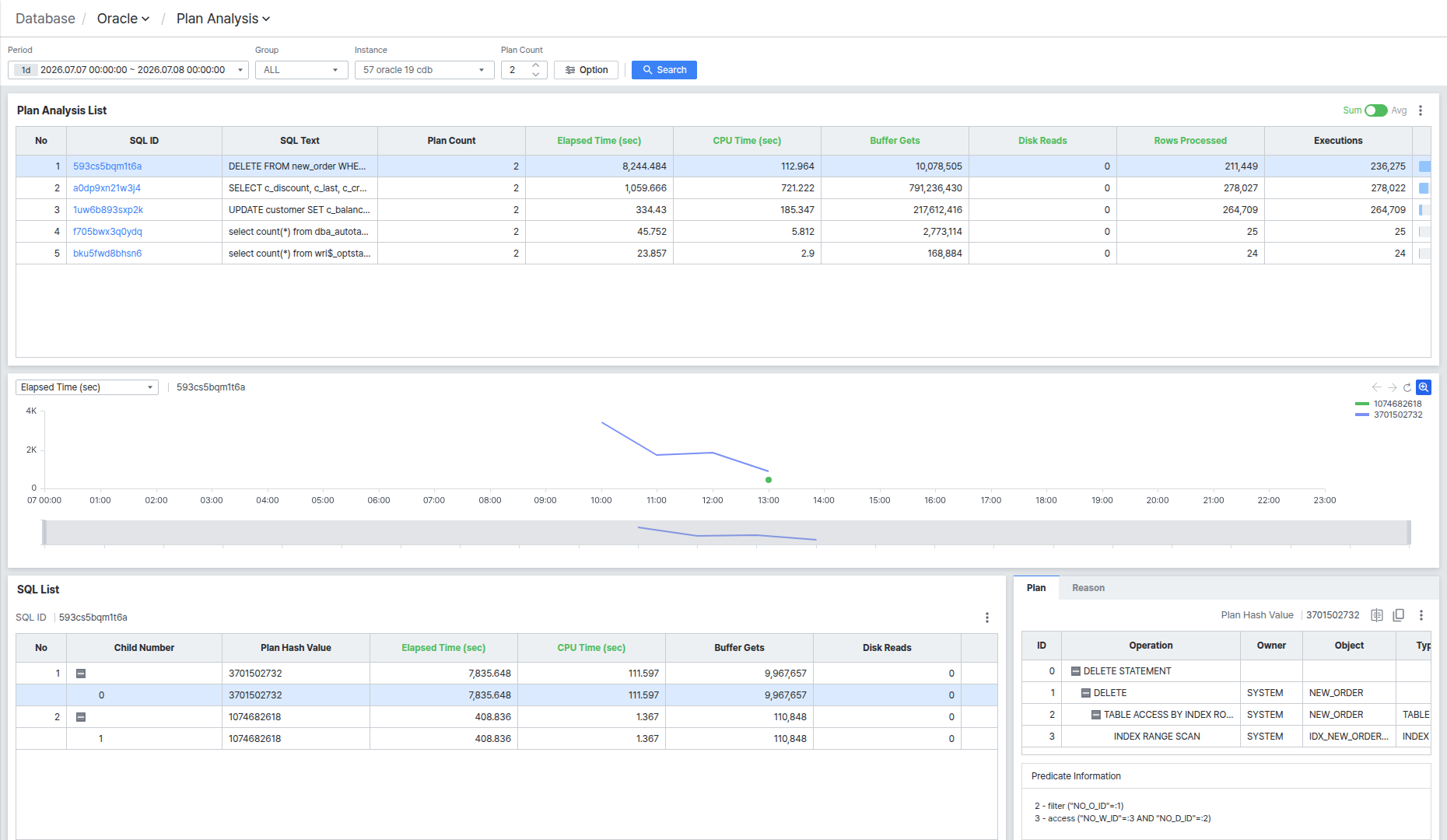Screen dimensions: 1447x840
Task: Open the Instance dropdown 57 oracle 19 cdb
Action: click(x=424, y=70)
